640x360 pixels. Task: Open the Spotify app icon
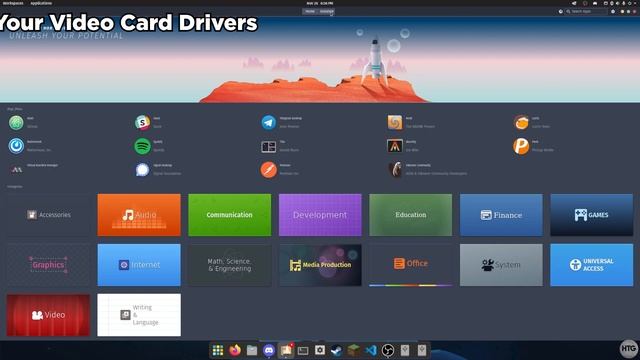(x=142, y=146)
